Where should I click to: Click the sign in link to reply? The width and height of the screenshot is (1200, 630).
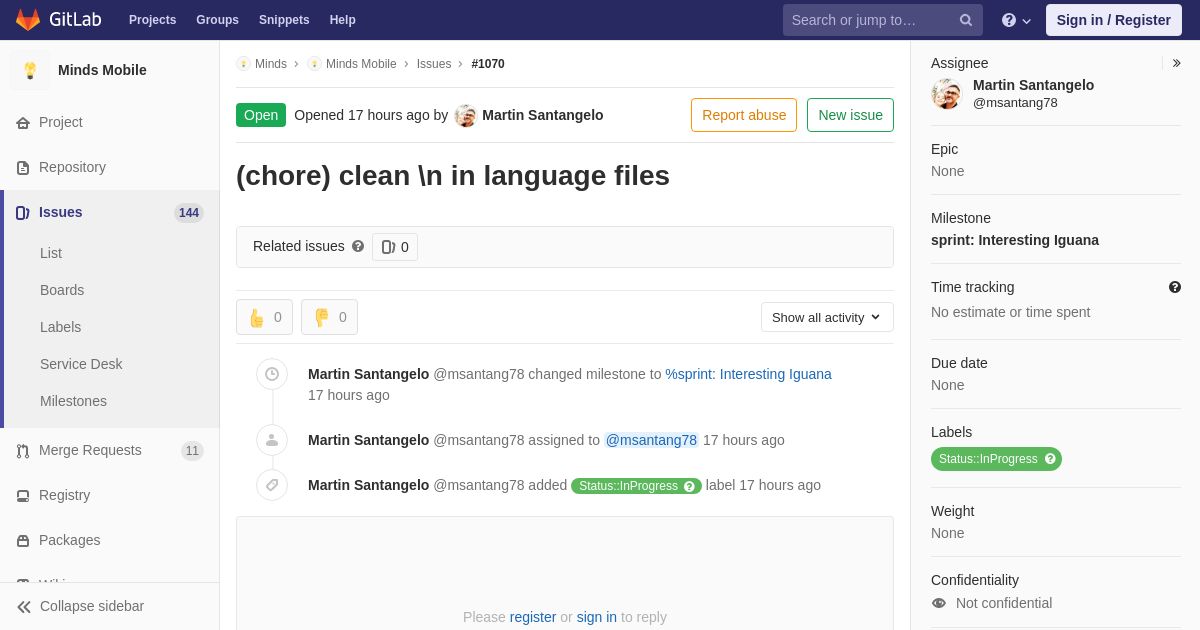pyautogui.click(x=597, y=617)
